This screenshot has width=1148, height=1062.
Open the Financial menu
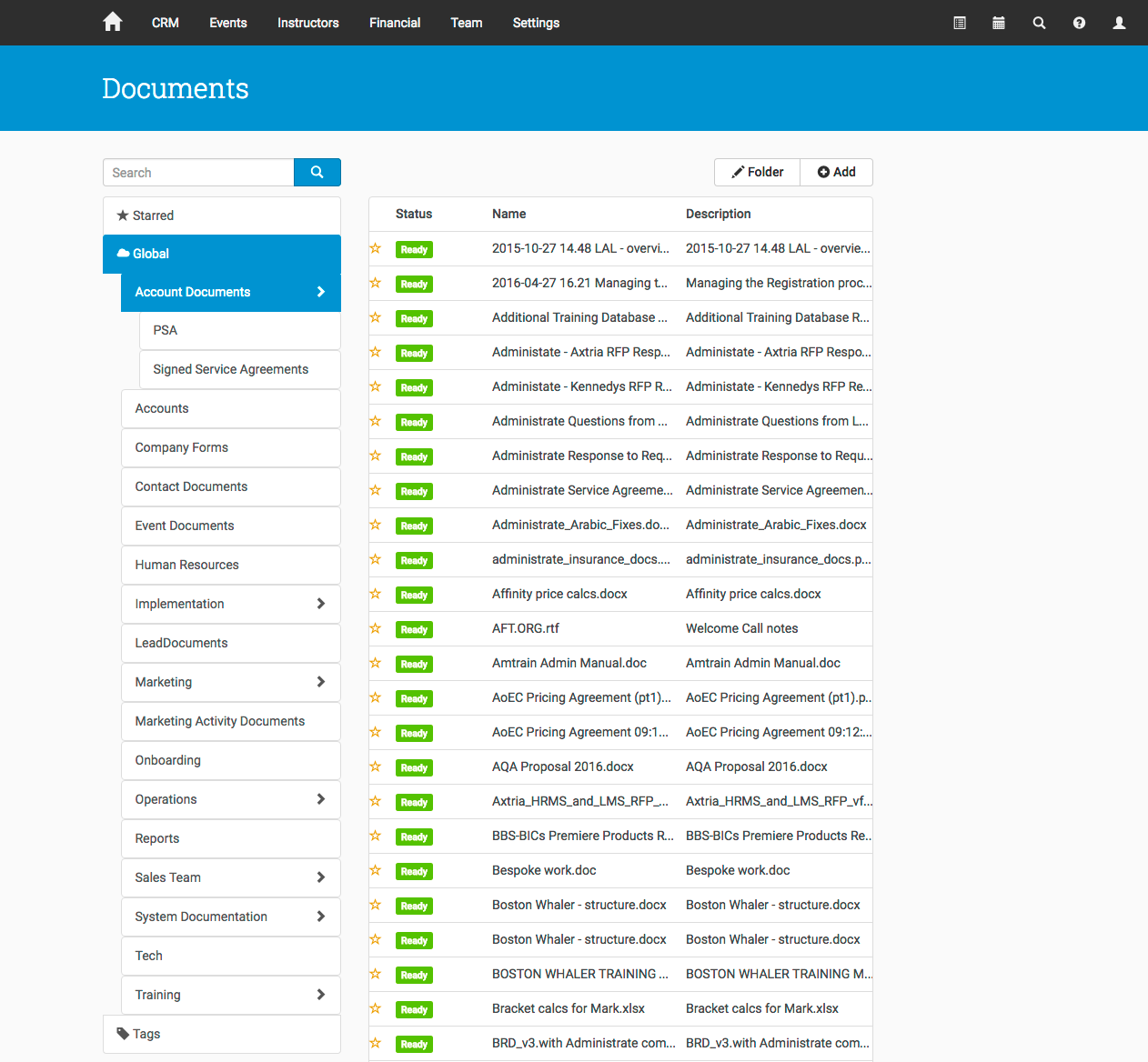pos(395,23)
